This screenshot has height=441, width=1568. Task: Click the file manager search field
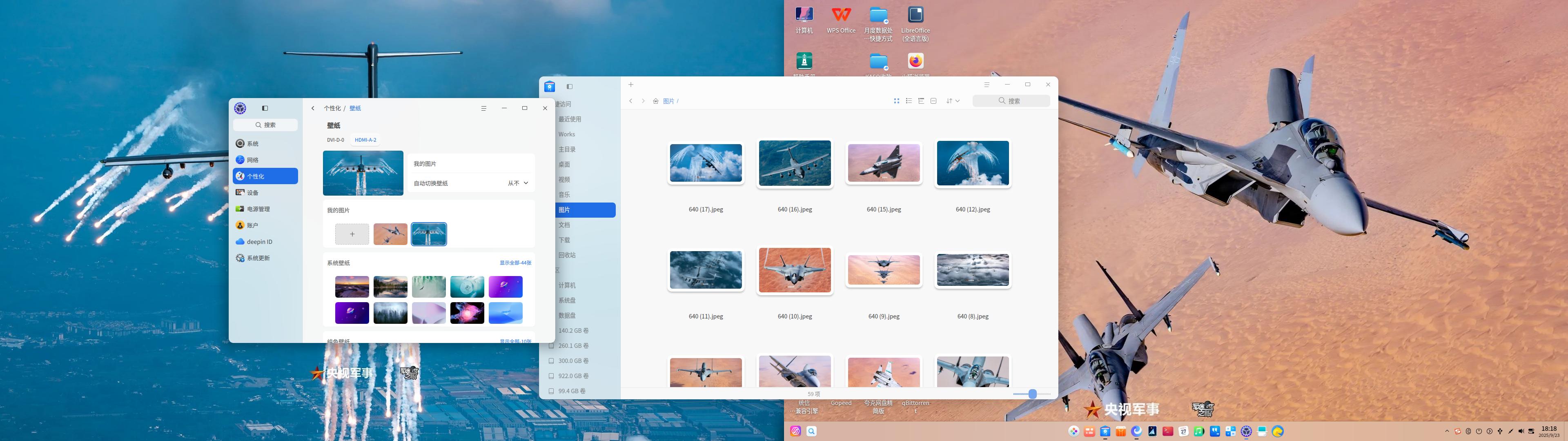pyautogui.click(x=1011, y=101)
